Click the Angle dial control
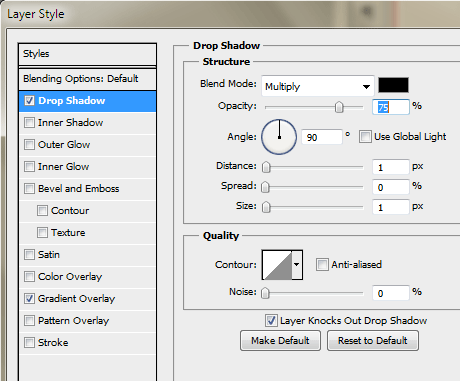This screenshot has width=460, height=381. 279,137
